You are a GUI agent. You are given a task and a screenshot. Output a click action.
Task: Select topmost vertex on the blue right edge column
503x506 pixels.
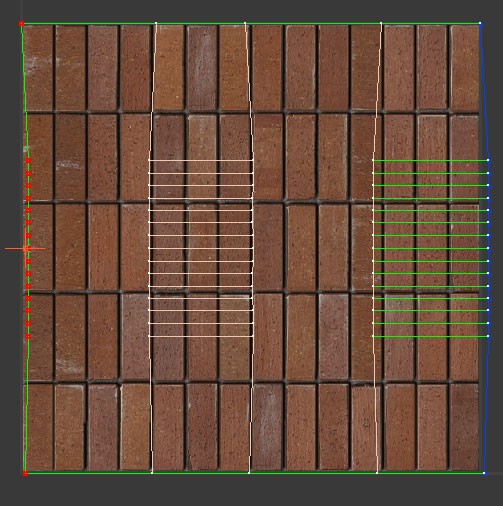pos(488,160)
